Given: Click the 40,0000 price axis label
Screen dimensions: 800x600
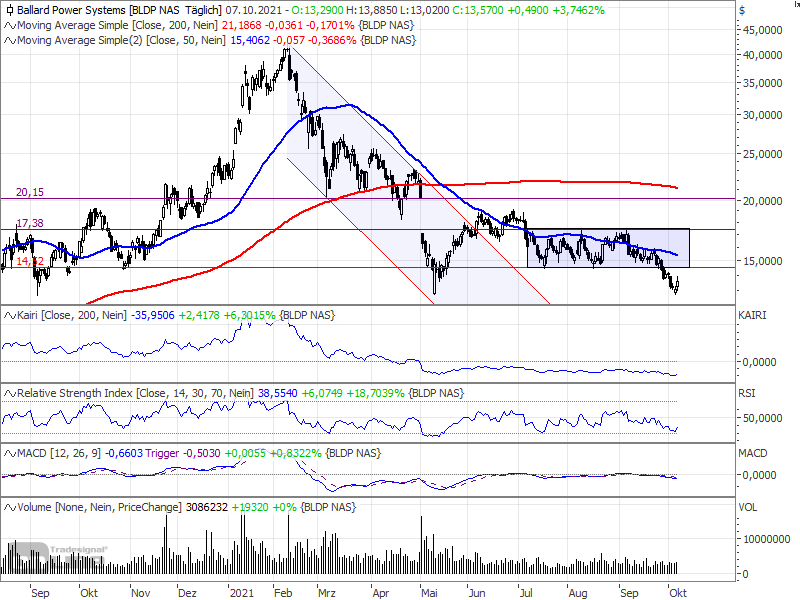Looking at the screenshot, I should coord(763,55).
